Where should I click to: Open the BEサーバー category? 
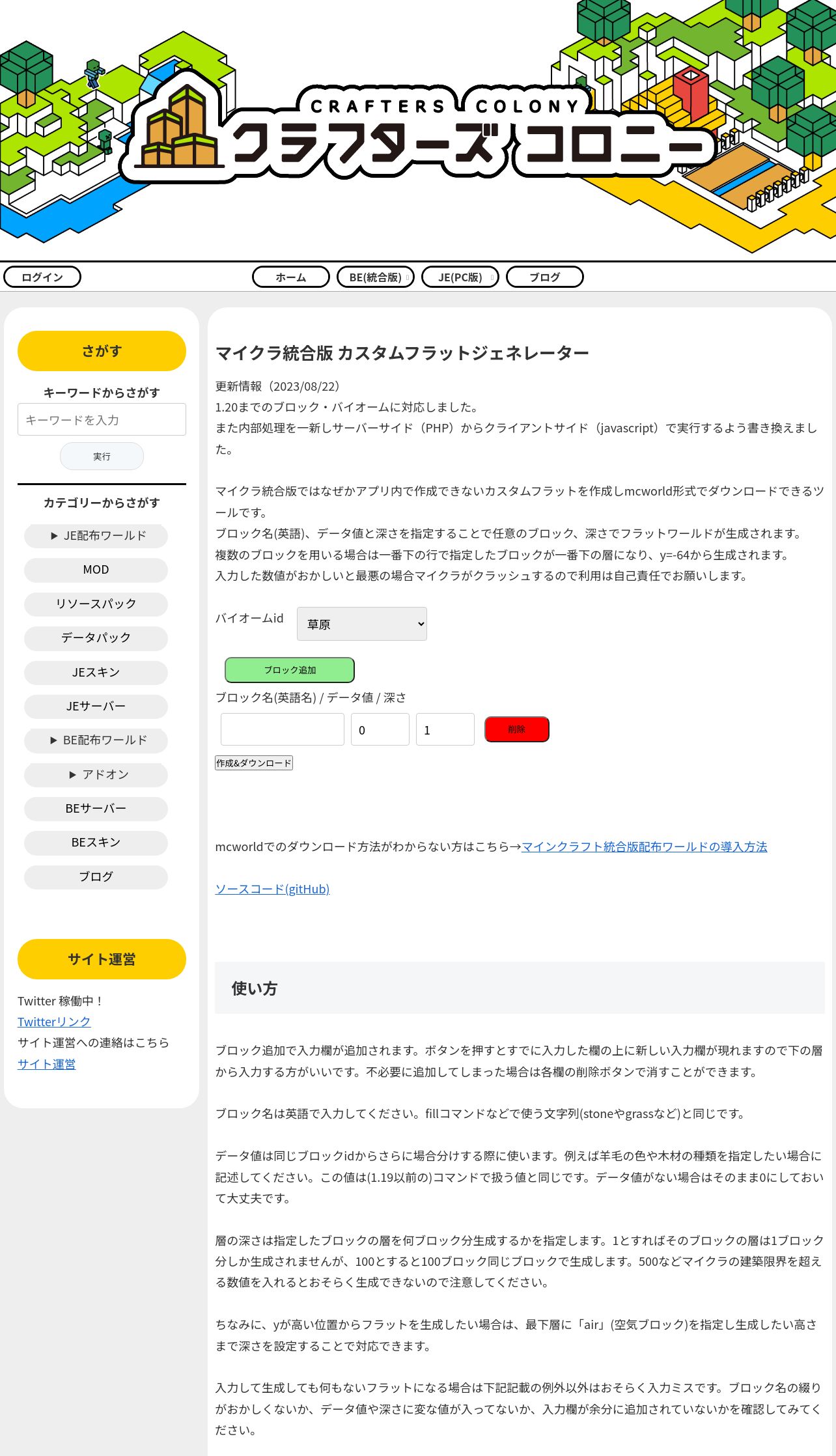(x=96, y=808)
